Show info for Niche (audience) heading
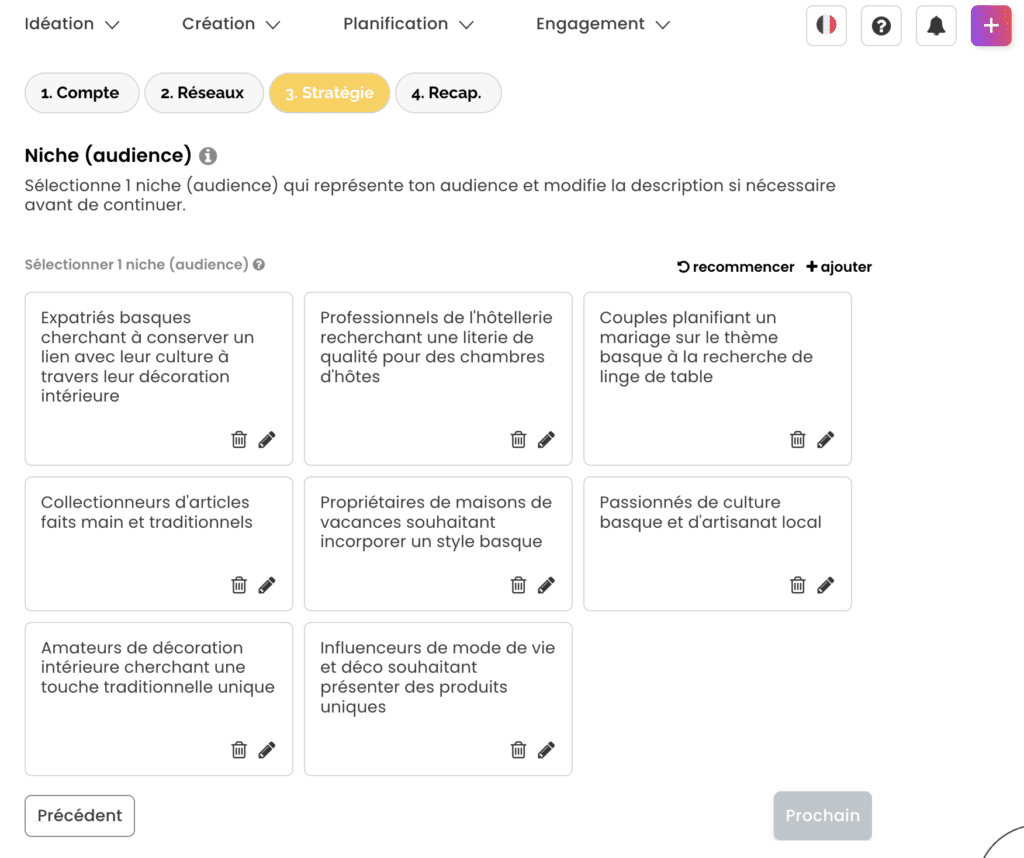The width and height of the screenshot is (1024, 858). pos(208,156)
